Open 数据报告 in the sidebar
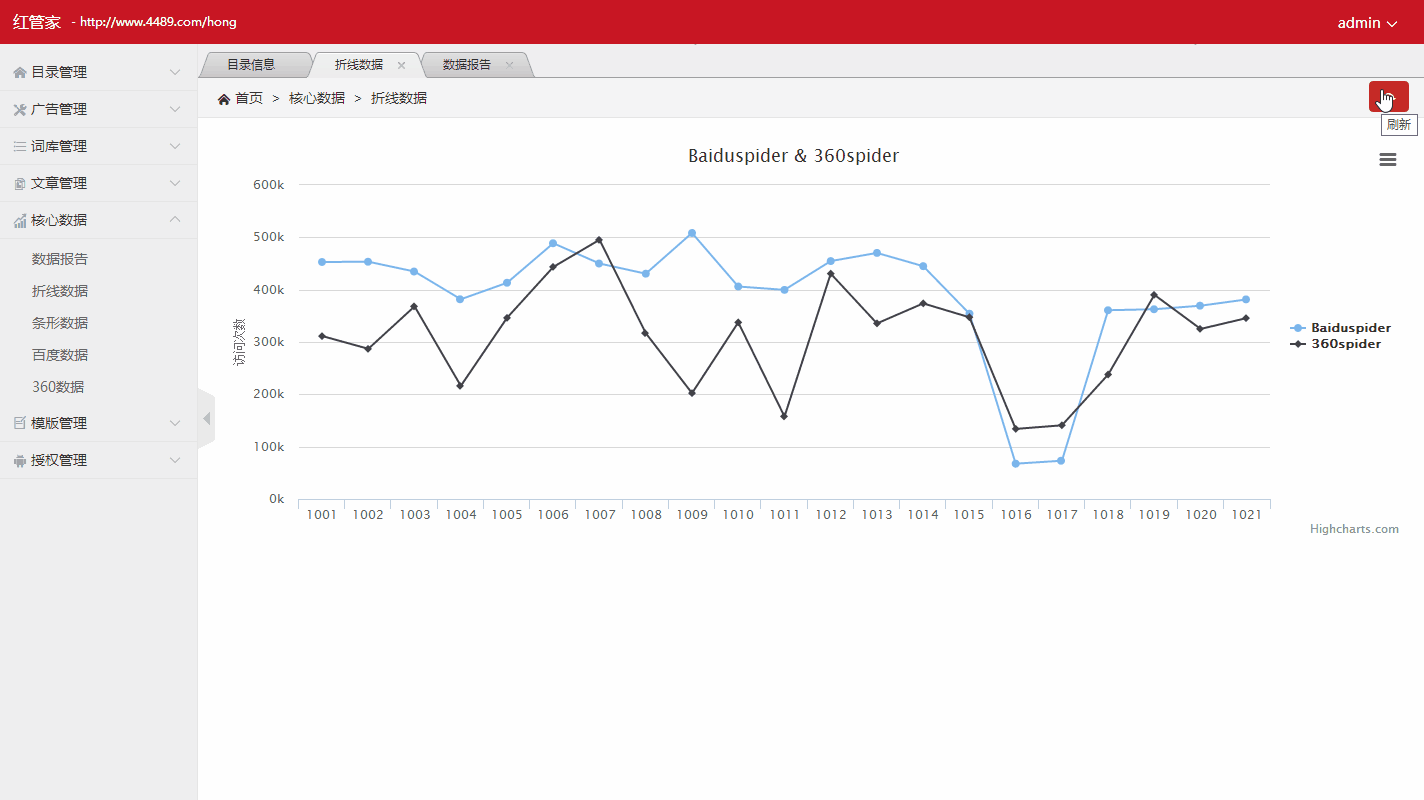The image size is (1424, 800). click(60, 260)
